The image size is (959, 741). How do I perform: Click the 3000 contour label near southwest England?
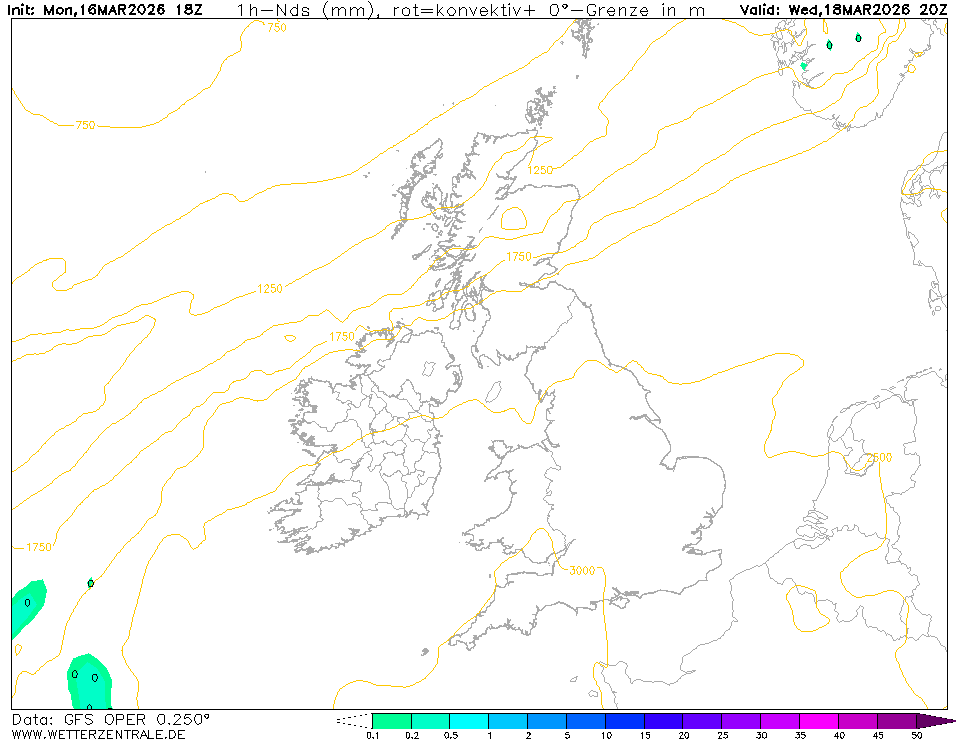coord(581,571)
